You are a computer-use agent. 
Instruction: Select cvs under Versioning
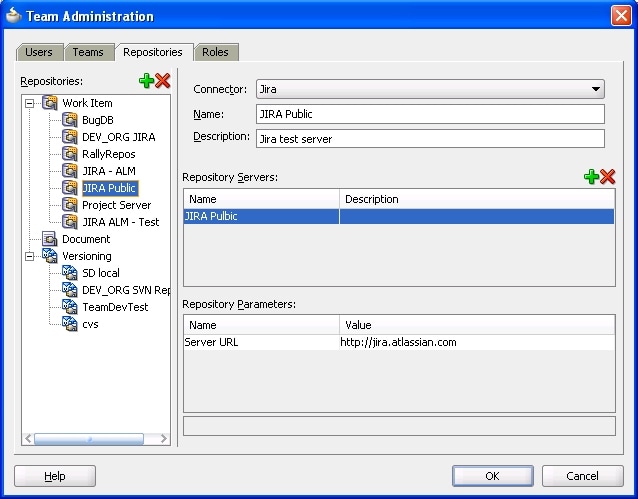(x=90, y=324)
